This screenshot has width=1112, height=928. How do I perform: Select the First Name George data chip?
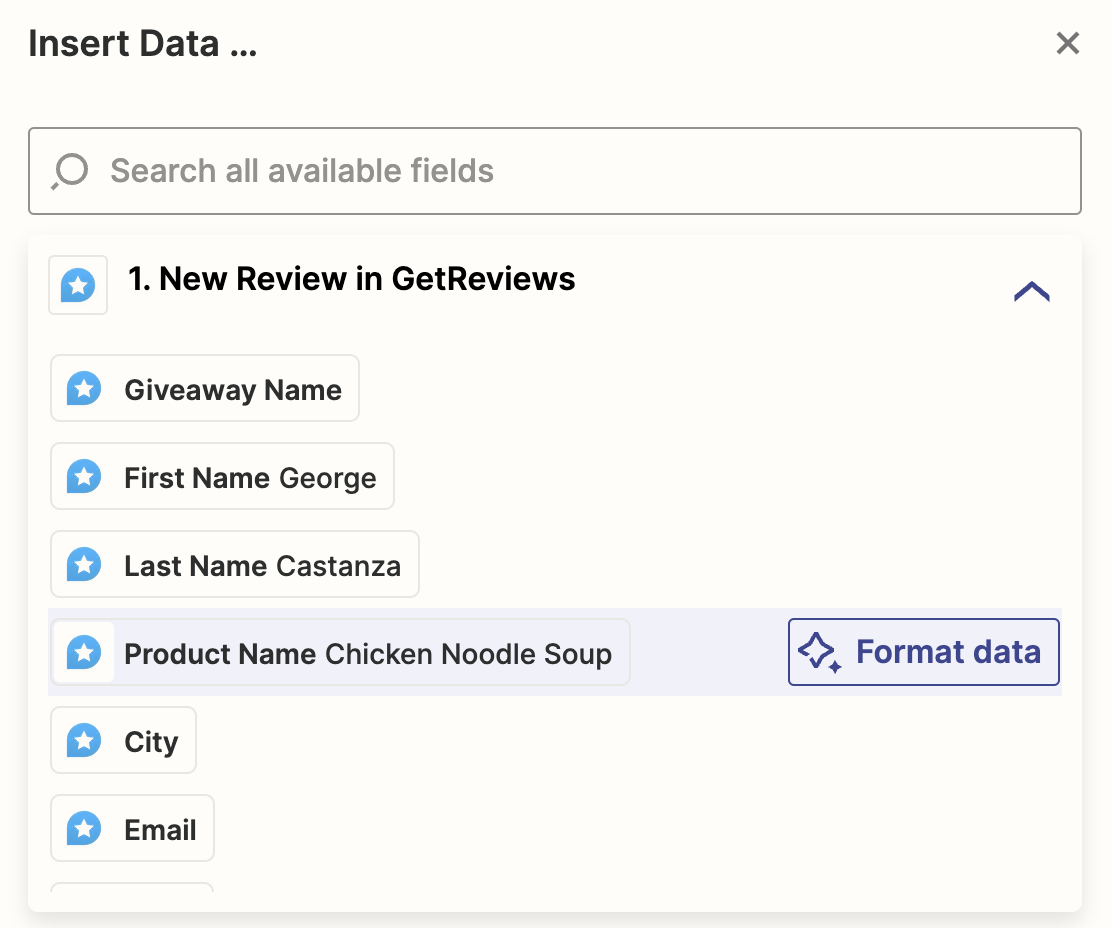pyautogui.click(x=222, y=476)
